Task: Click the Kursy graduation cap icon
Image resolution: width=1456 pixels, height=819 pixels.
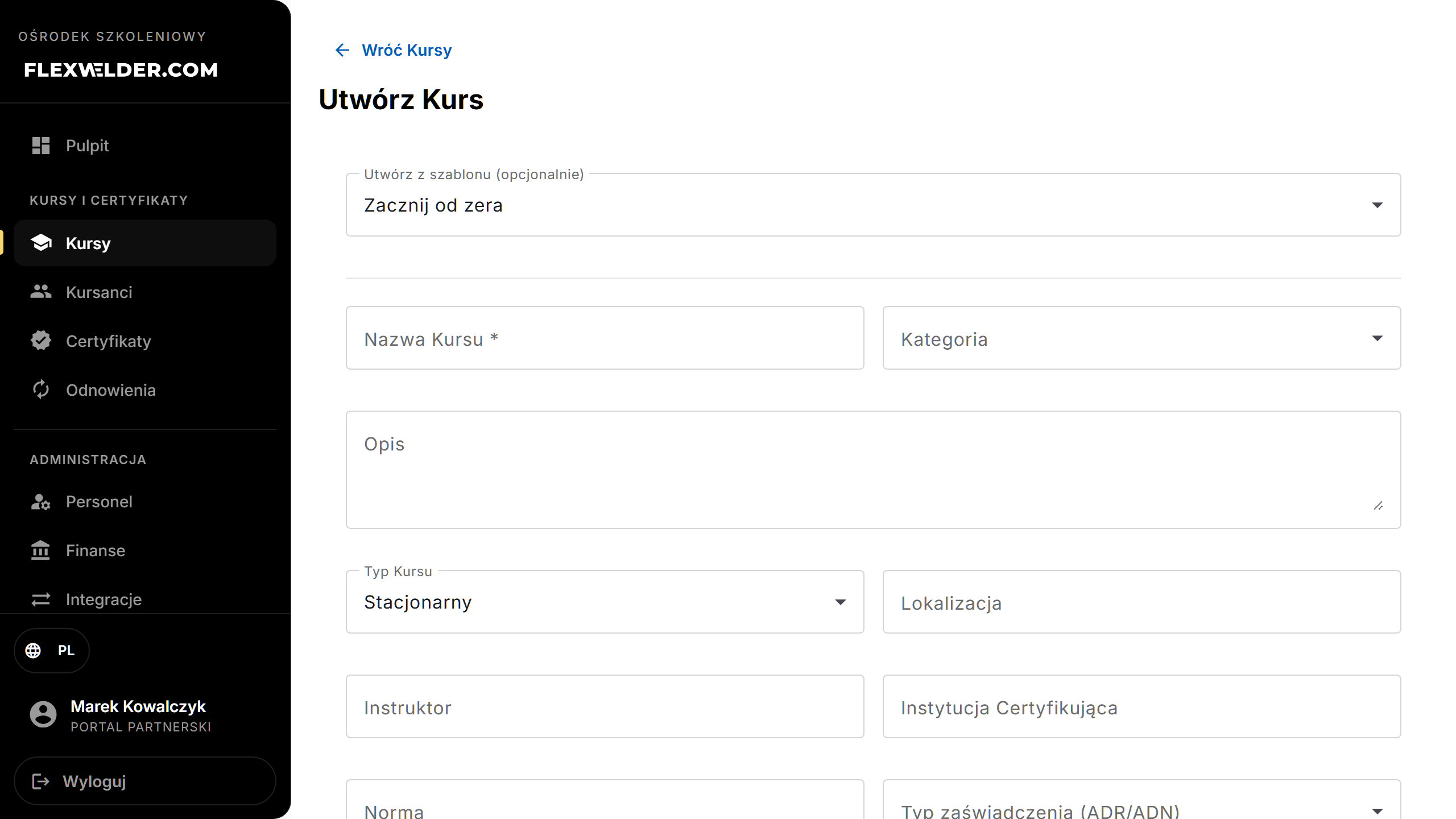Action: 41,243
